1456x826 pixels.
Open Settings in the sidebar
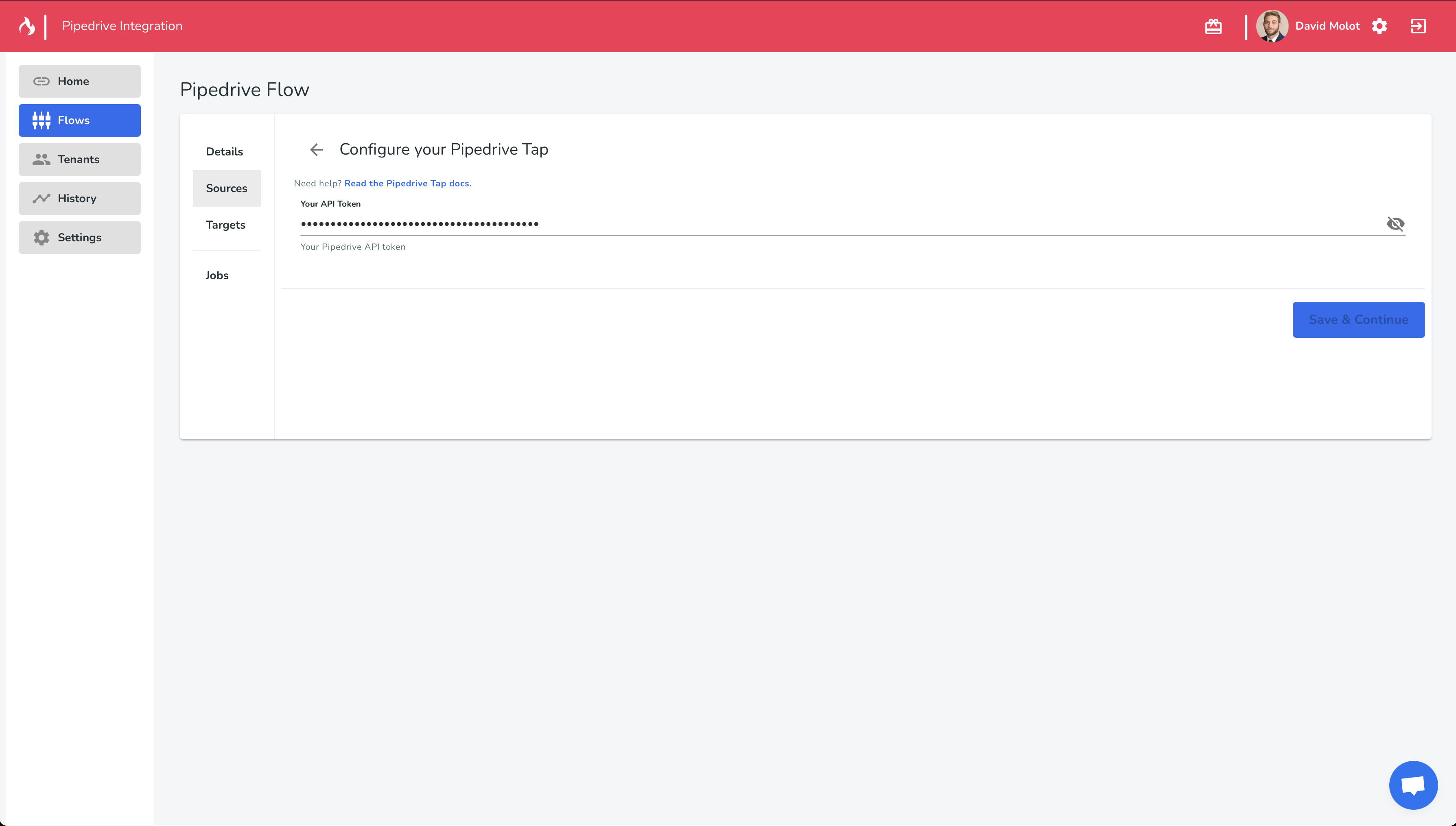79,238
